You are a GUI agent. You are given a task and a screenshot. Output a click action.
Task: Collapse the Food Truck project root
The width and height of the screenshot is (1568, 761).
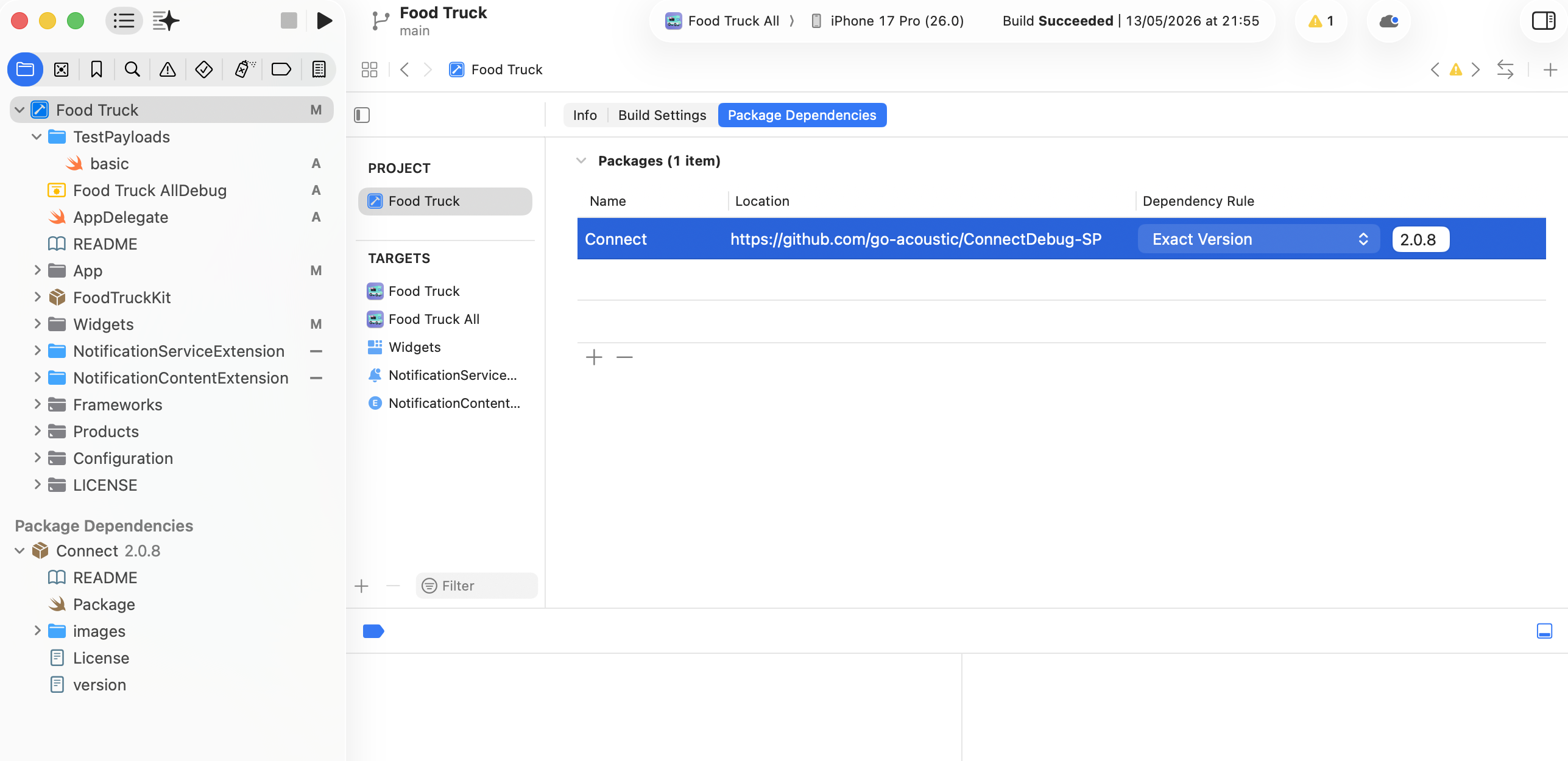(x=19, y=110)
